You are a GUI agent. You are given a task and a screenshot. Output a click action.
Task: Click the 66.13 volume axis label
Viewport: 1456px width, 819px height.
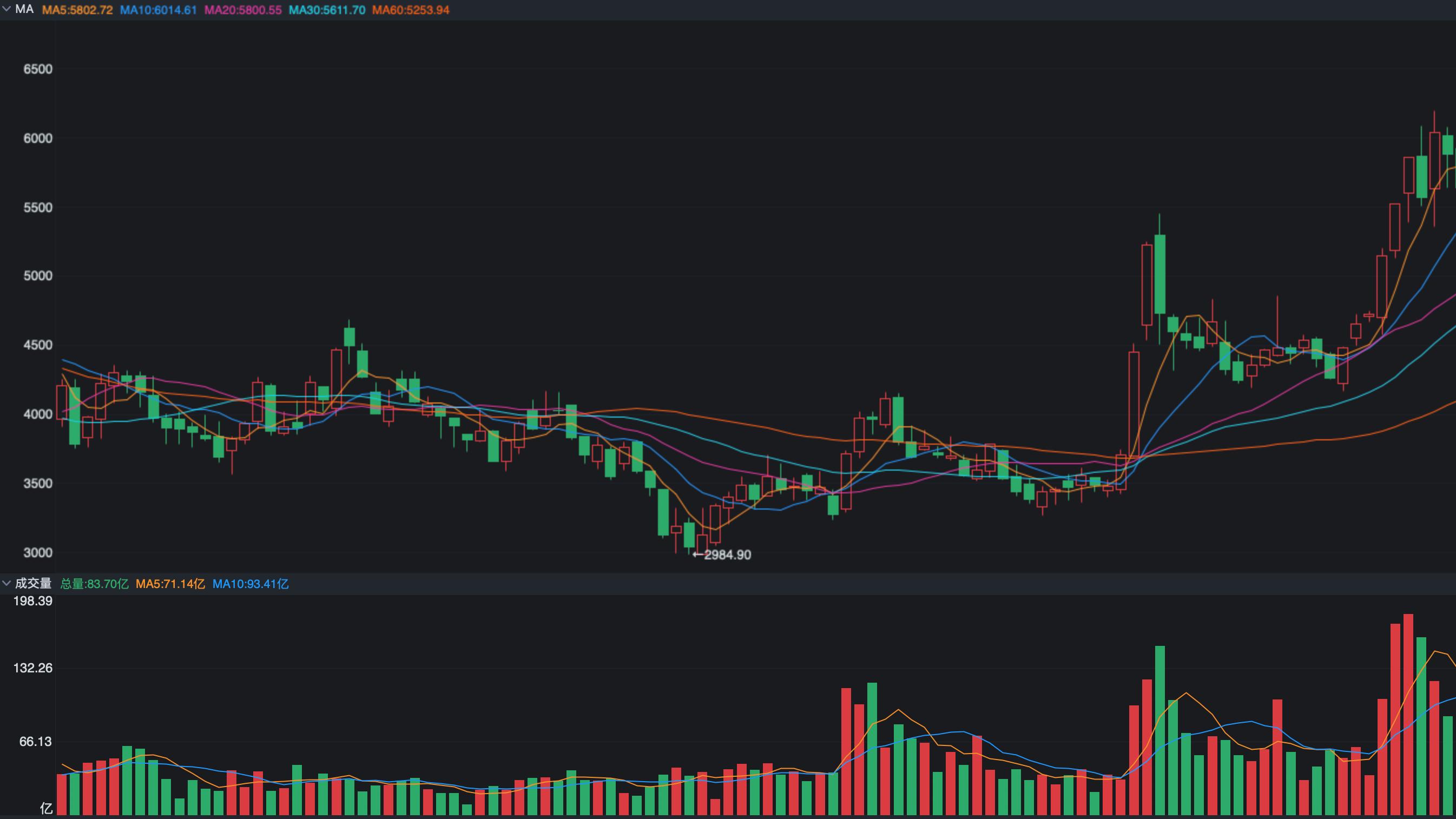point(35,742)
